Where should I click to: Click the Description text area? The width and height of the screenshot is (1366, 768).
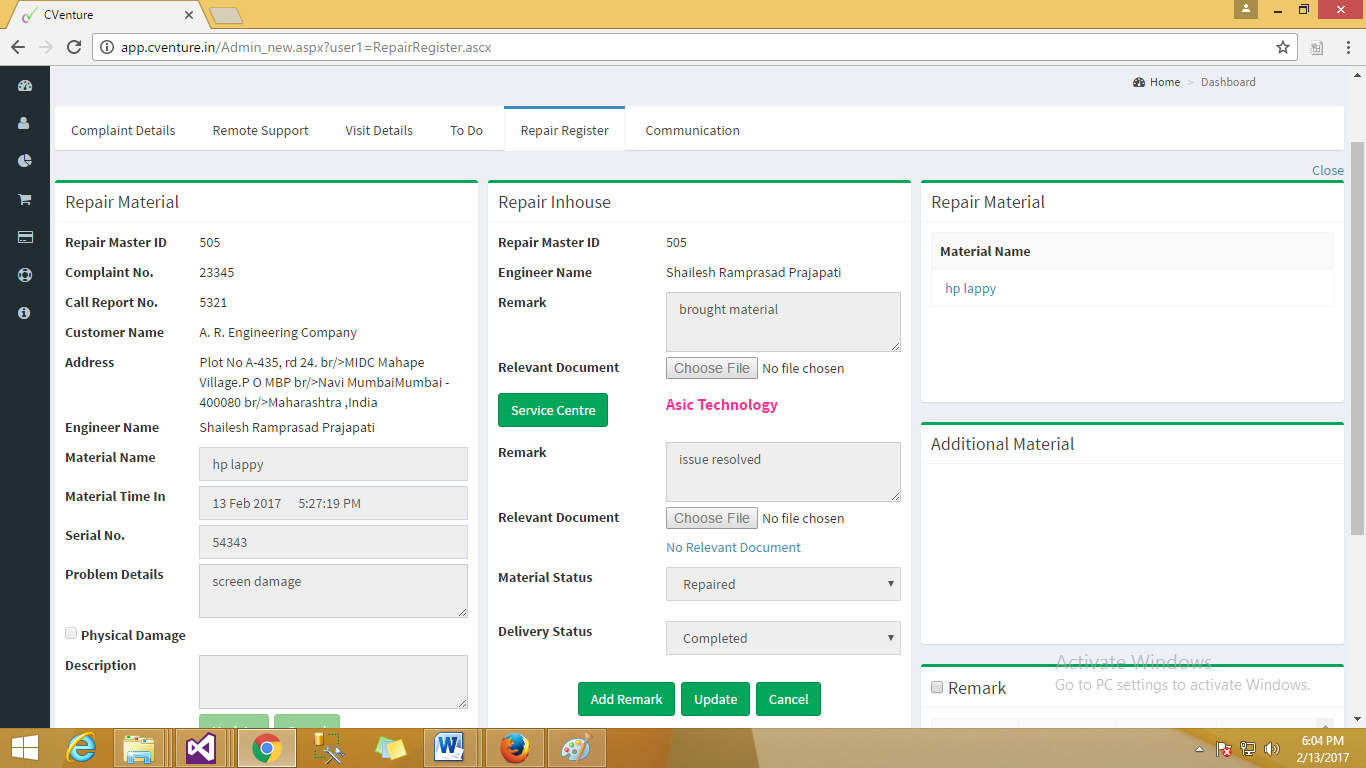click(333, 682)
